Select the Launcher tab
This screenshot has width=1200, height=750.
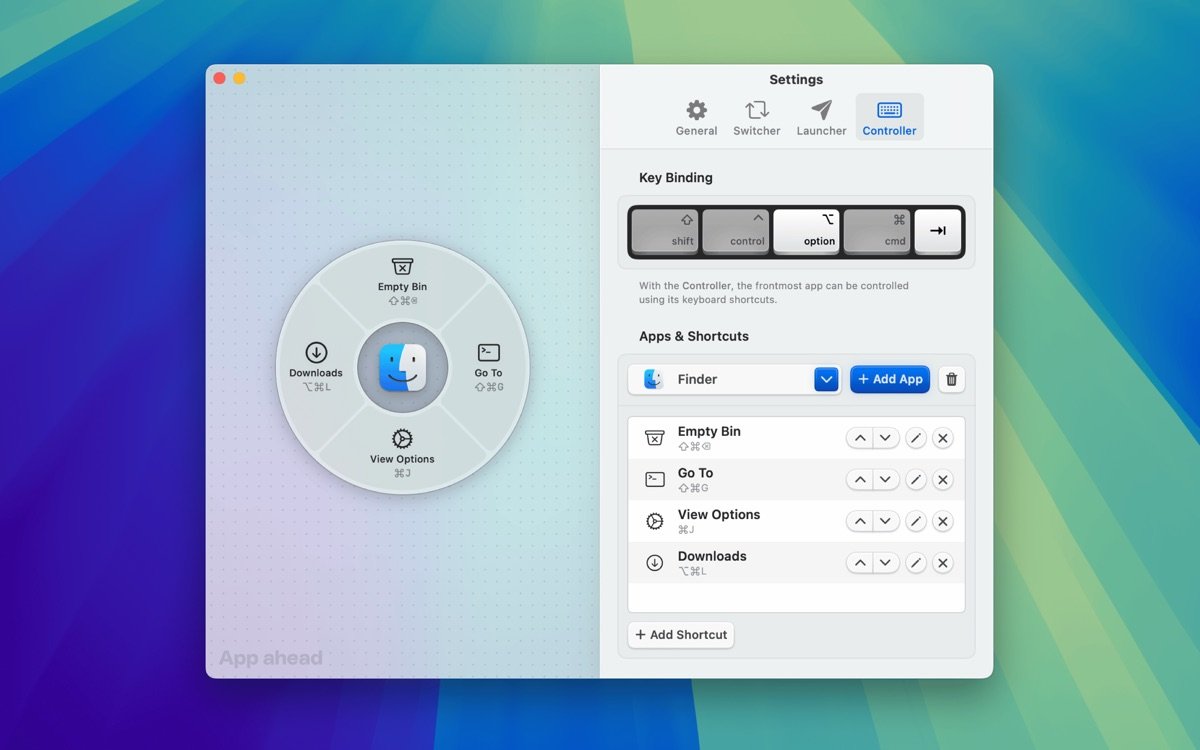[x=821, y=118]
